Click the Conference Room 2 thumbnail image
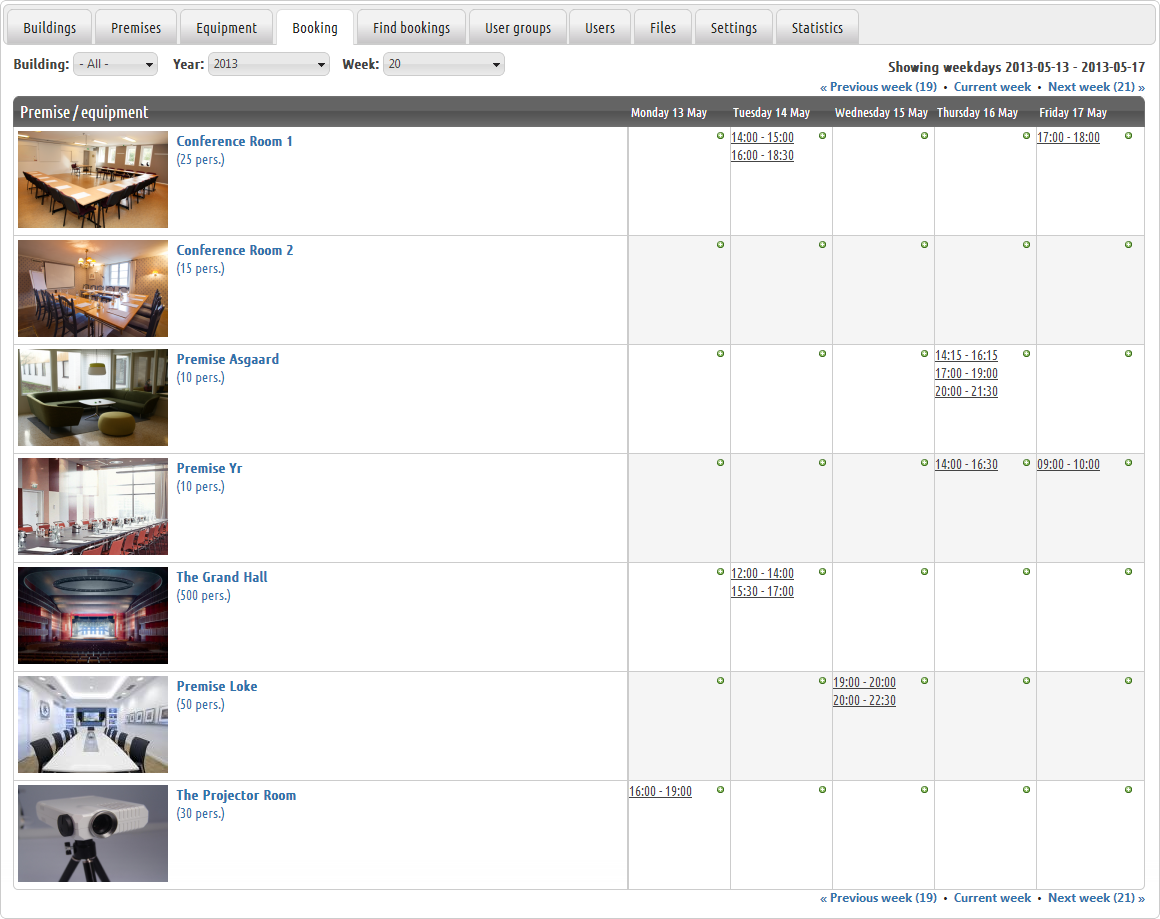1160x919 pixels. [93, 289]
